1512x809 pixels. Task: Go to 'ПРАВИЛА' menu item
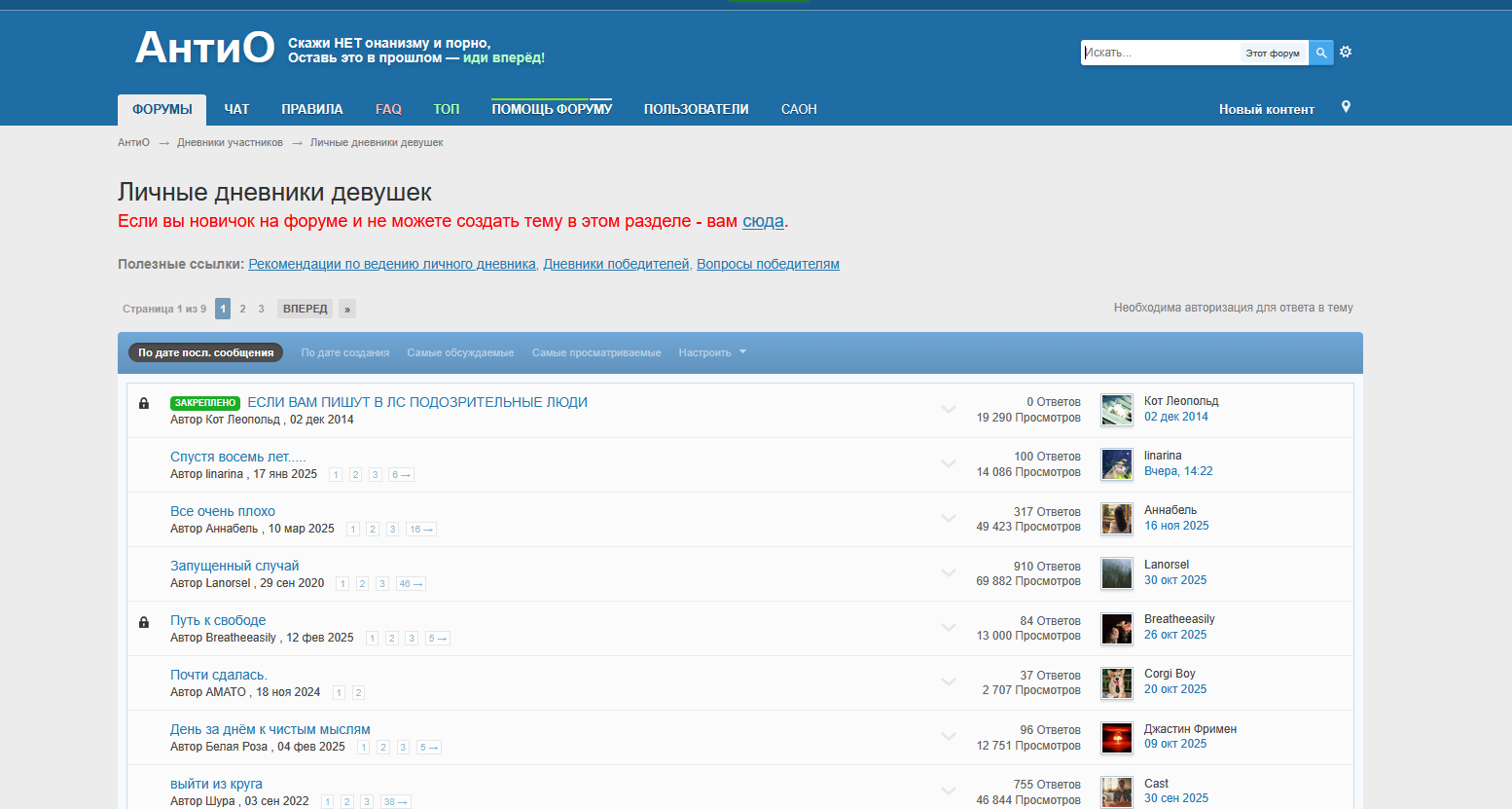point(311,109)
